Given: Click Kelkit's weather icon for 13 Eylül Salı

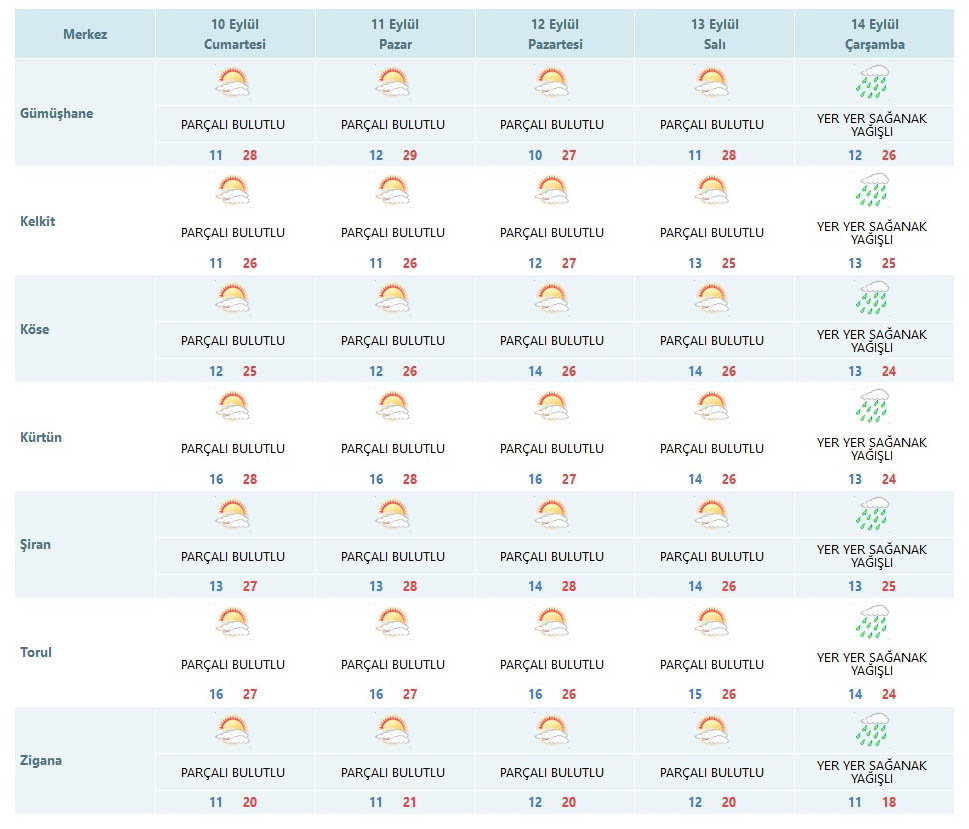Looking at the screenshot, I should [712, 190].
